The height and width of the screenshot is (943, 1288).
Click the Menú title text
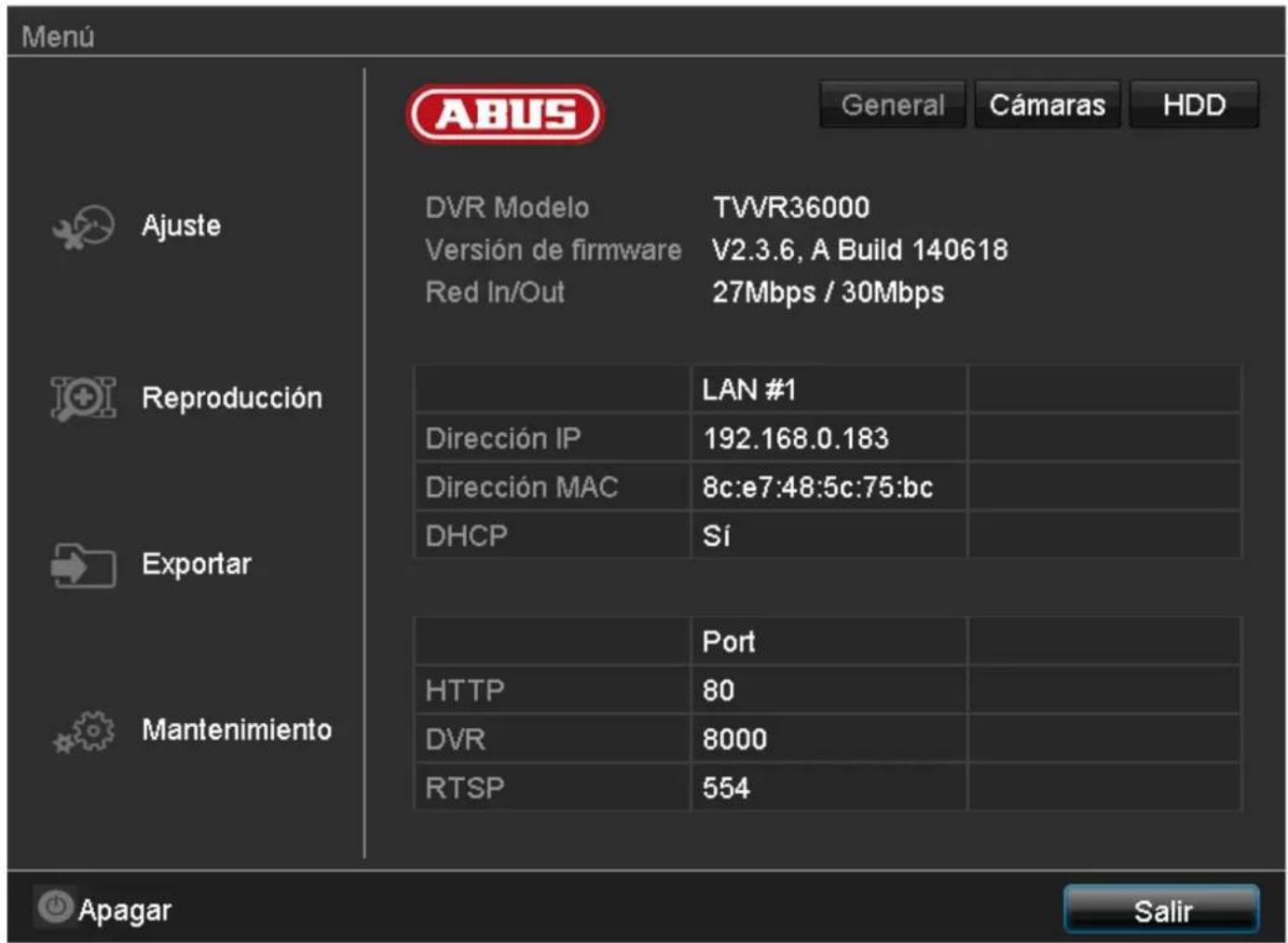(x=58, y=36)
